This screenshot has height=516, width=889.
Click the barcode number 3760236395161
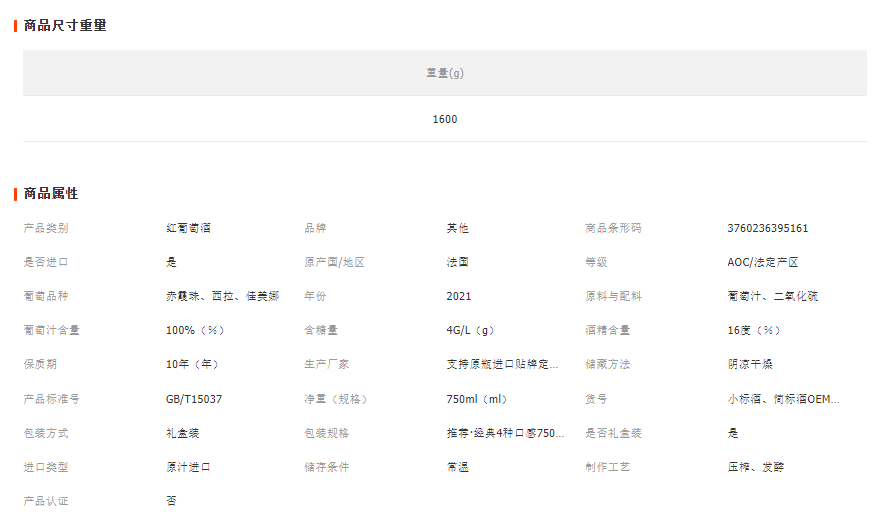pos(767,228)
